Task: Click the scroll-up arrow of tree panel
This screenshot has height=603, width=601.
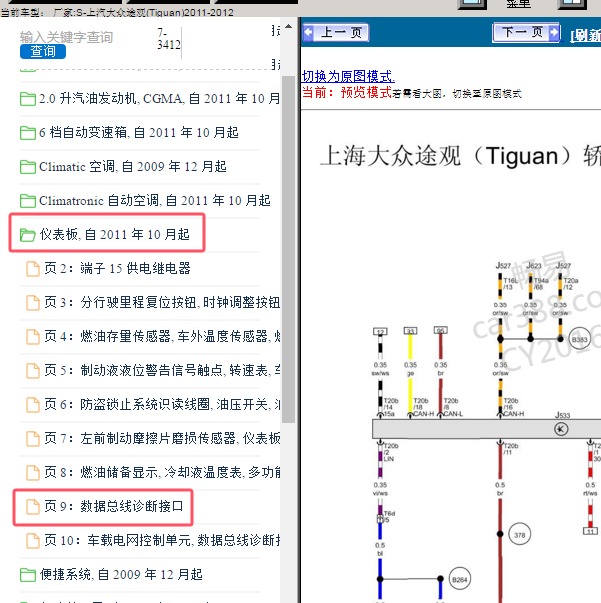Action: coord(288,27)
